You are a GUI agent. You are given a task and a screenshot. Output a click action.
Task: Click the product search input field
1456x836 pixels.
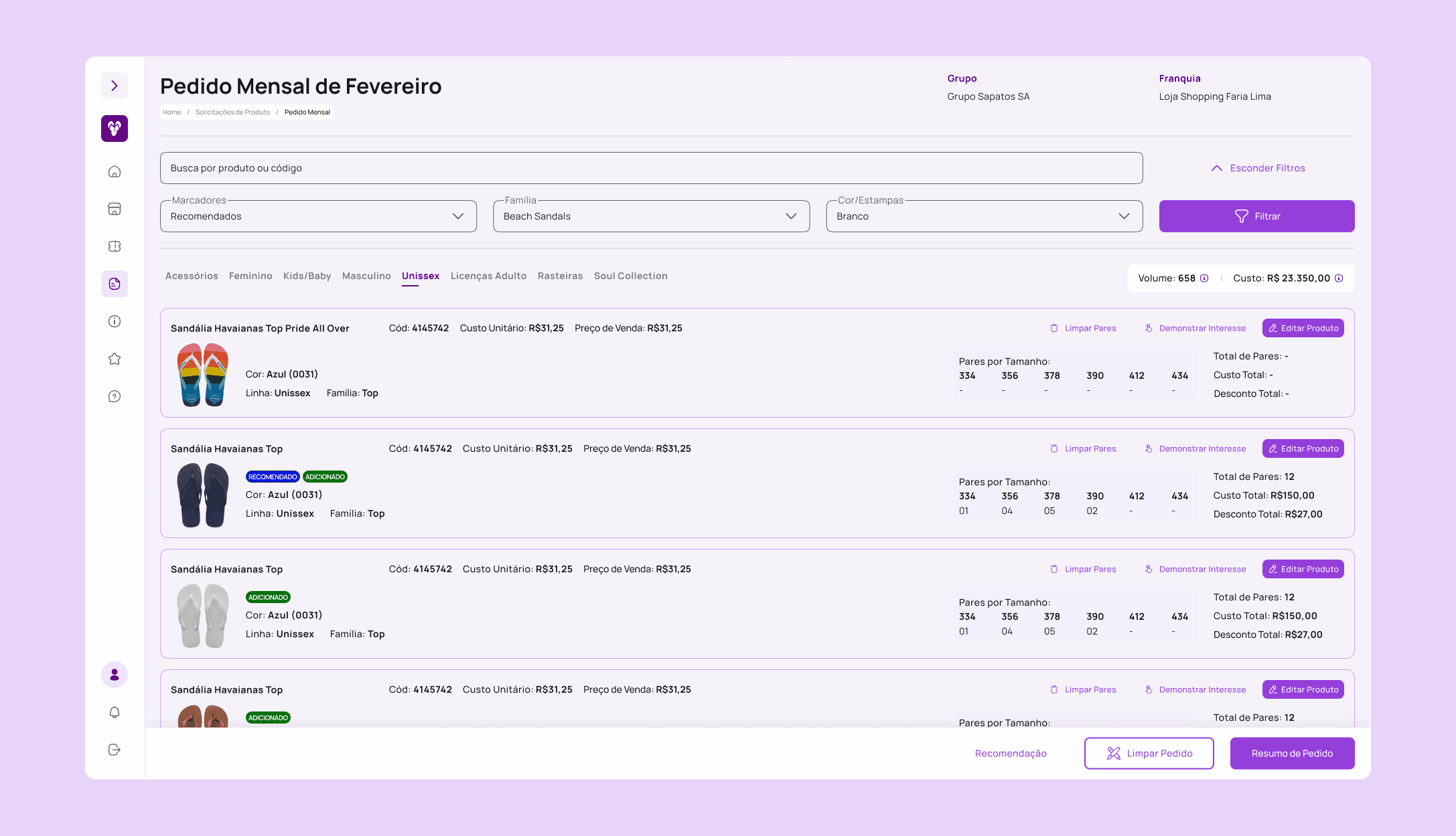651,168
